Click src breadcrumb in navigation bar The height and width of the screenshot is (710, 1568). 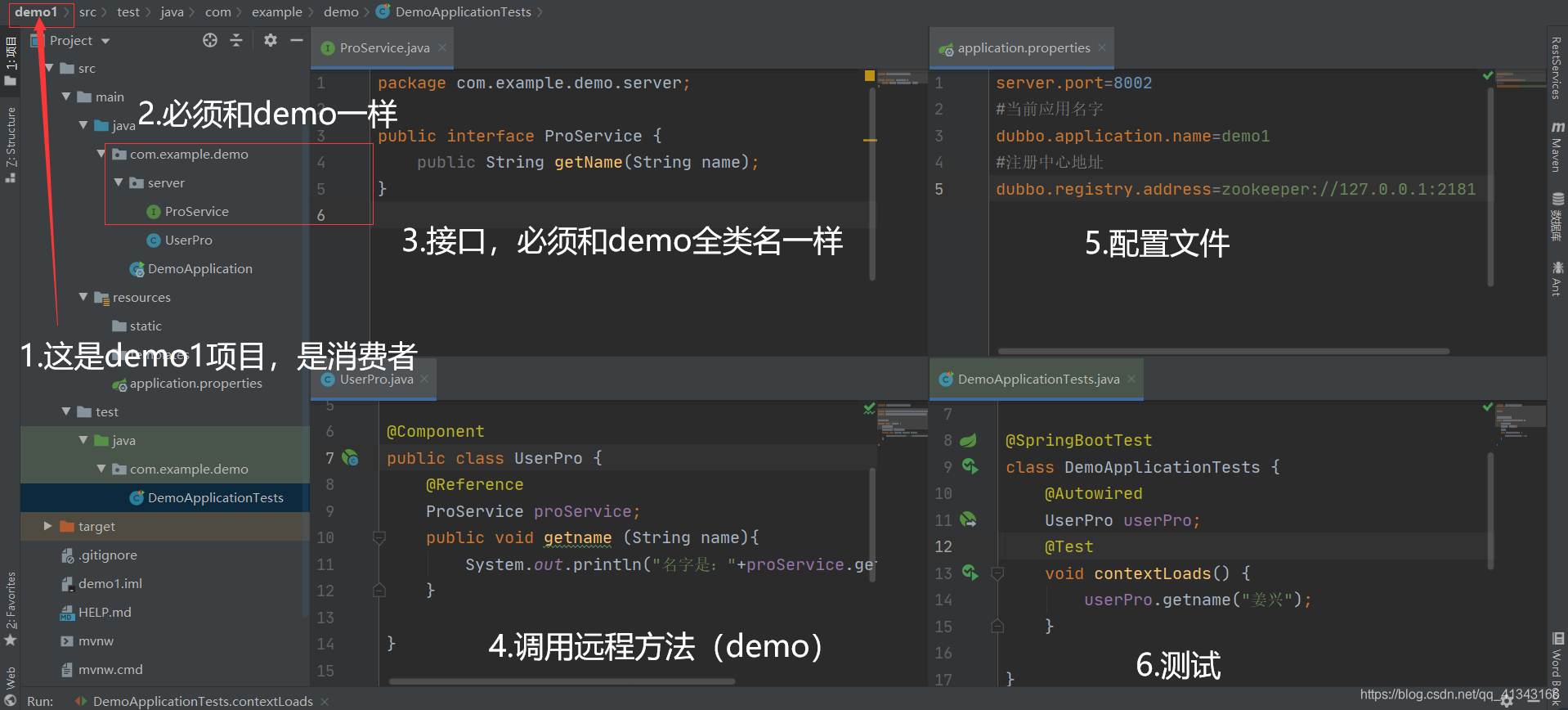tap(87, 12)
